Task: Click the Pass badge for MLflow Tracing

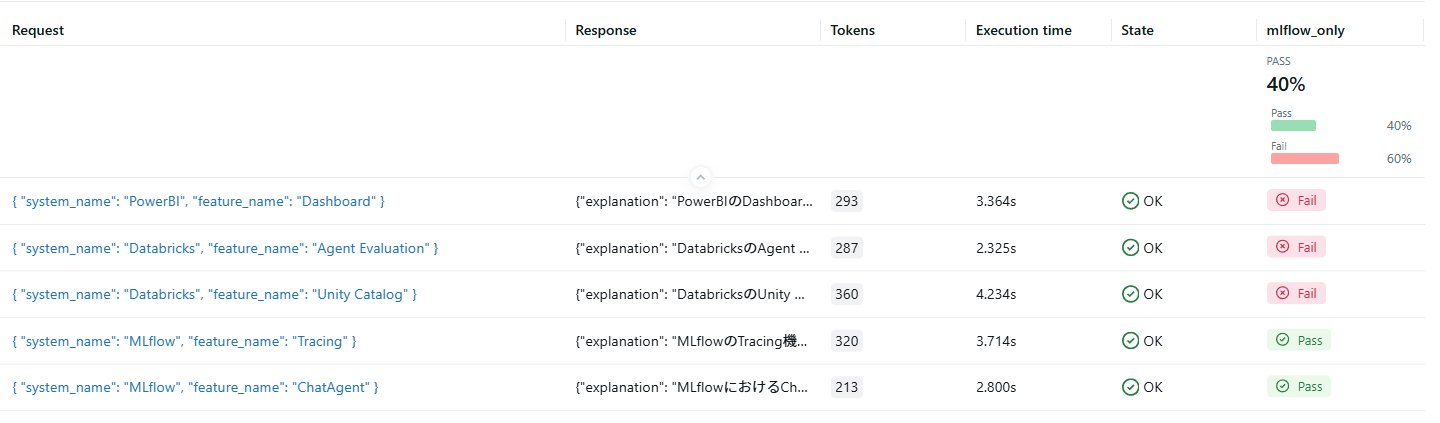Action: tap(1299, 341)
